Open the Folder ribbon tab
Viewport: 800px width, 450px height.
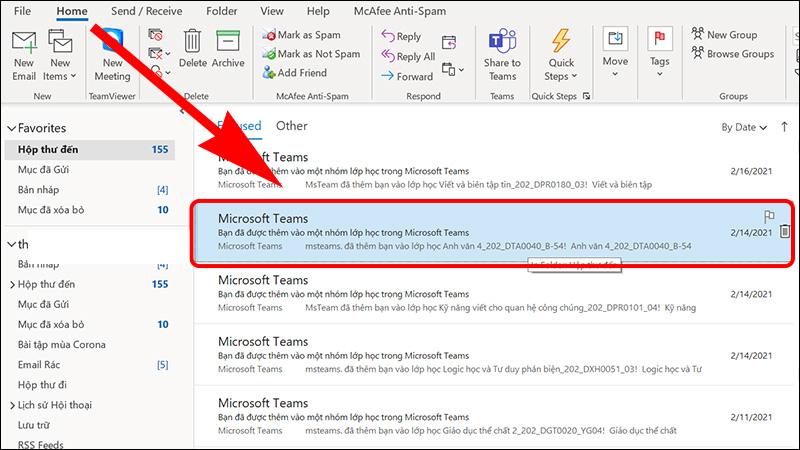click(x=221, y=11)
